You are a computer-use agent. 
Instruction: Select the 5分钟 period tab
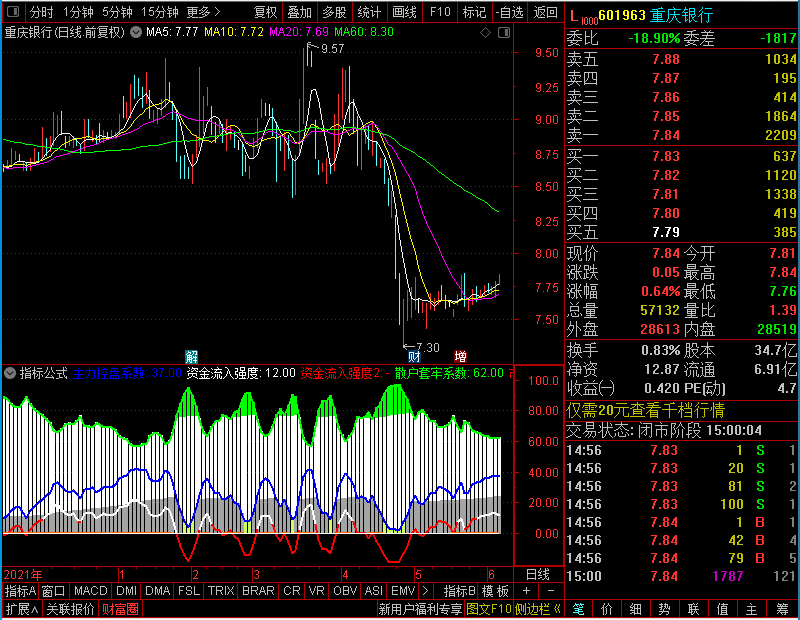pyautogui.click(x=117, y=12)
